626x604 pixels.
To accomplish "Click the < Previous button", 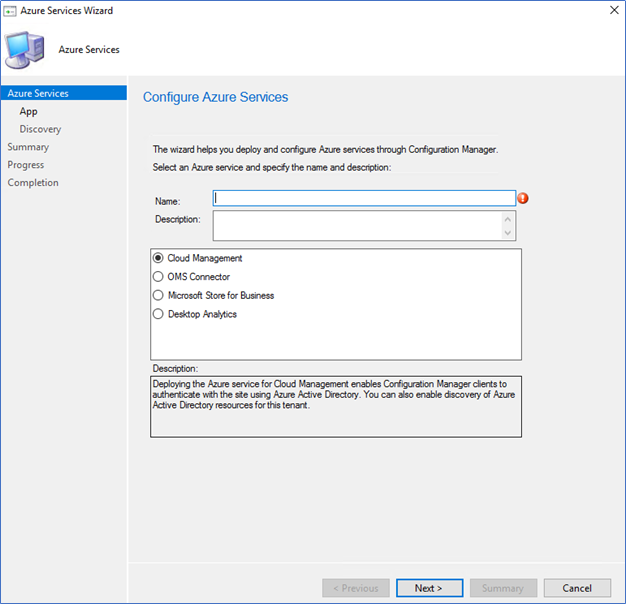I will pos(356,588).
